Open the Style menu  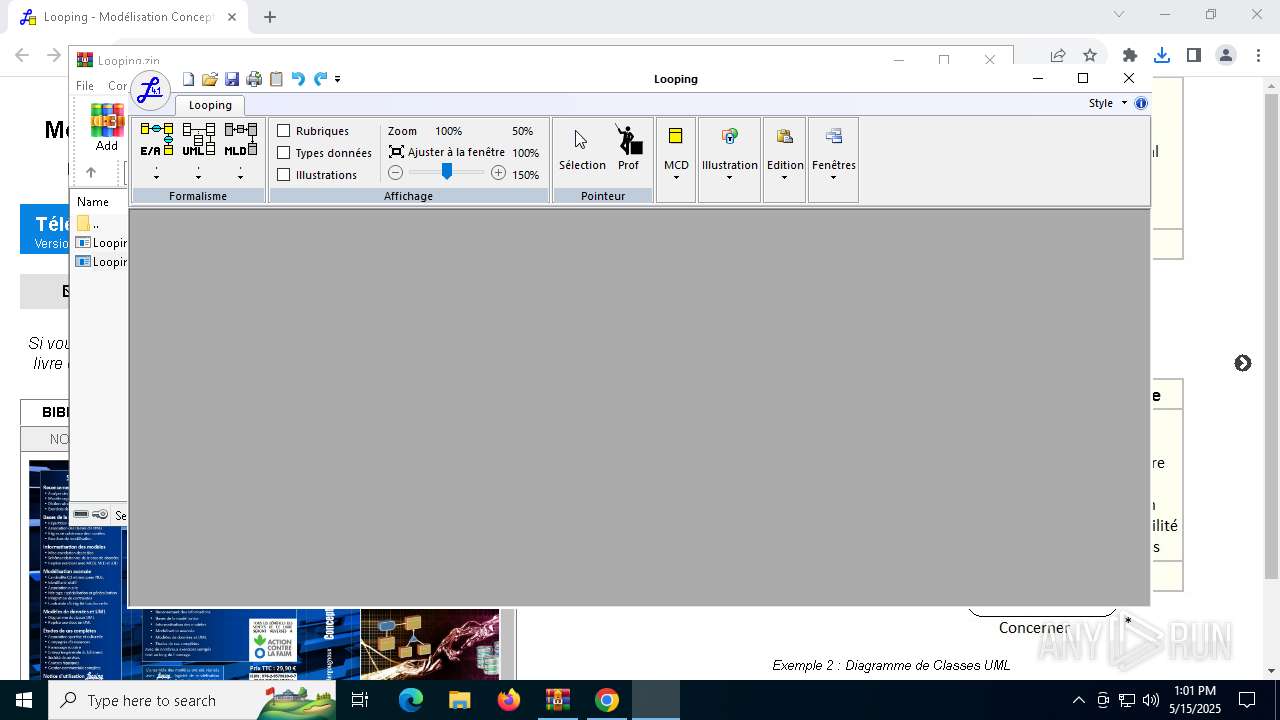[1108, 103]
